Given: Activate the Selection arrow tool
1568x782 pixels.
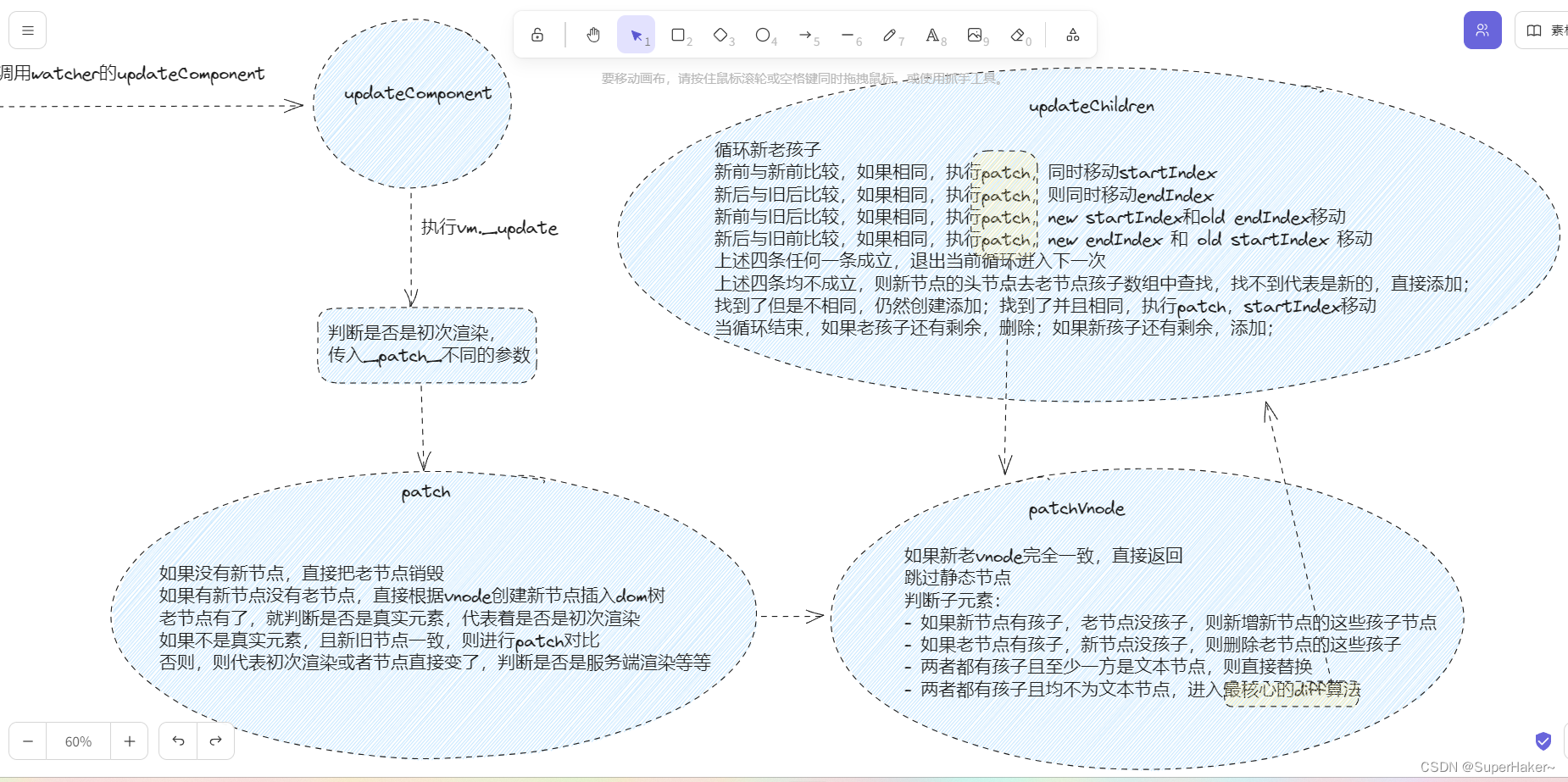Looking at the screenshot, I should [636, 35].
